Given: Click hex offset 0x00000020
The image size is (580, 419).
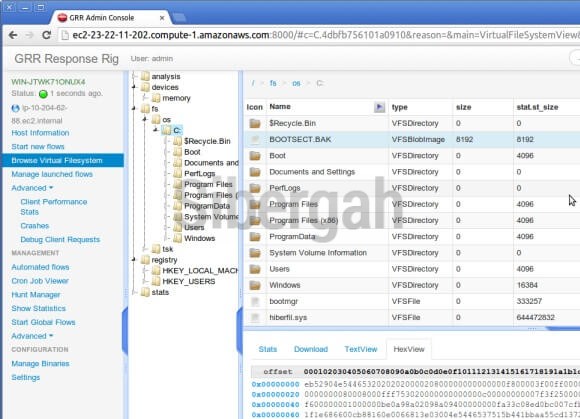Looking at the screenshot, I should [x=276, y=395].
